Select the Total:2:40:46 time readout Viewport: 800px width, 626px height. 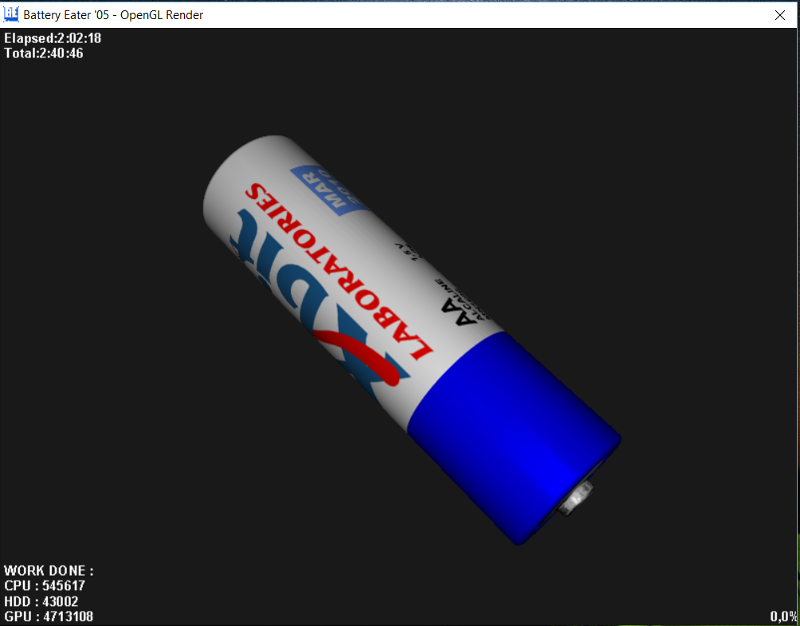tap(44, 54)
